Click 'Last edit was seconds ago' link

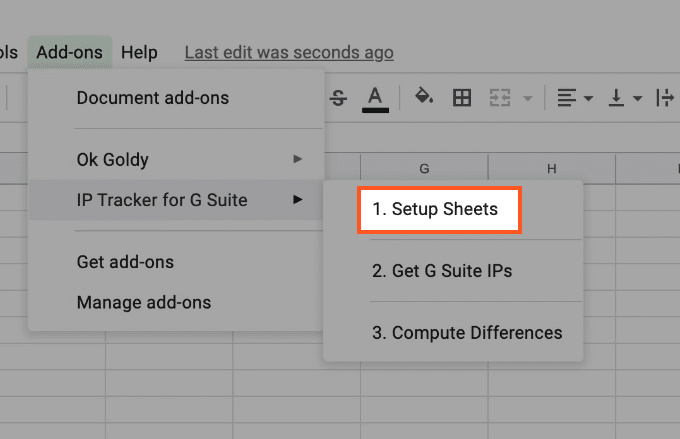(289, 52)
